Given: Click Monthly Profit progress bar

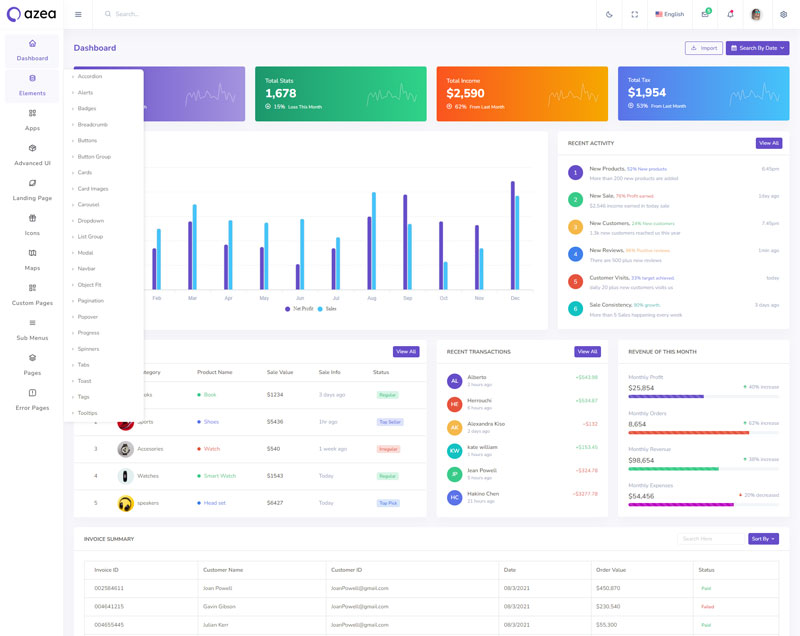Looking at the screenshot, I should 666,396.
